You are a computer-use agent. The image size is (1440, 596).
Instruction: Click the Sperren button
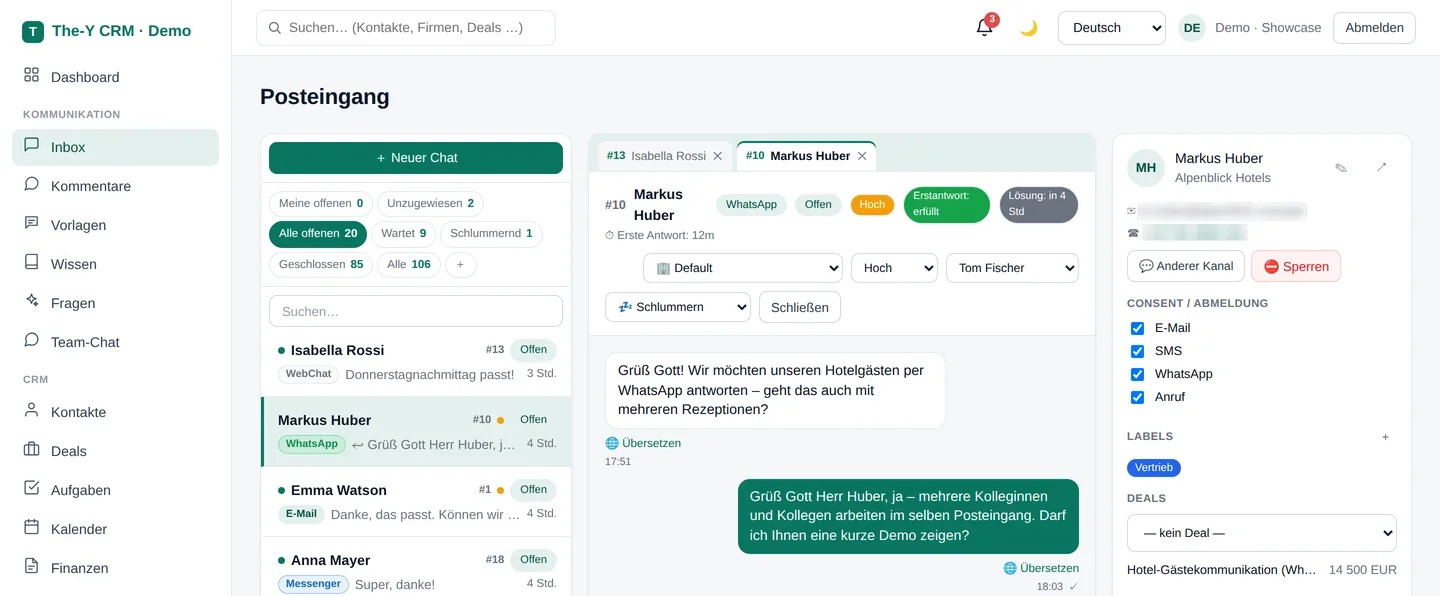[1296, 266]
